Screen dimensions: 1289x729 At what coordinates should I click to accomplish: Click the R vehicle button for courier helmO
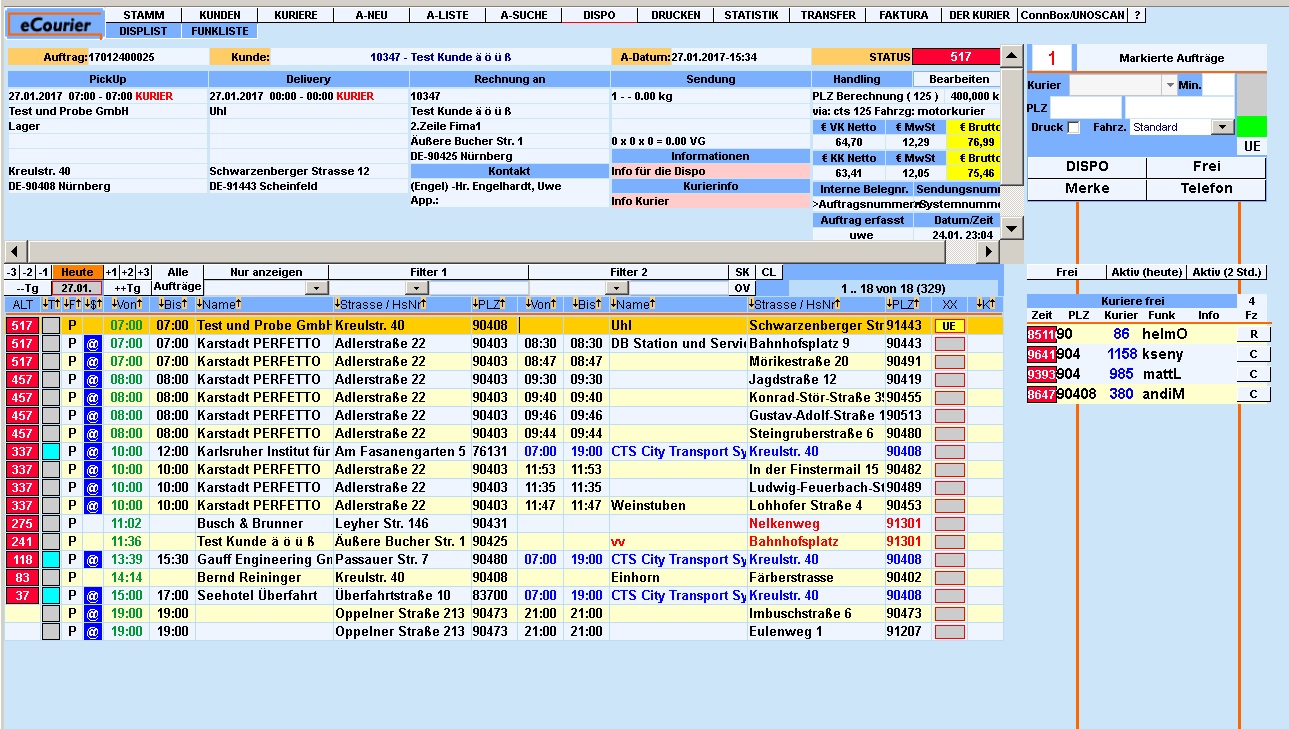tap(1253, 335)
